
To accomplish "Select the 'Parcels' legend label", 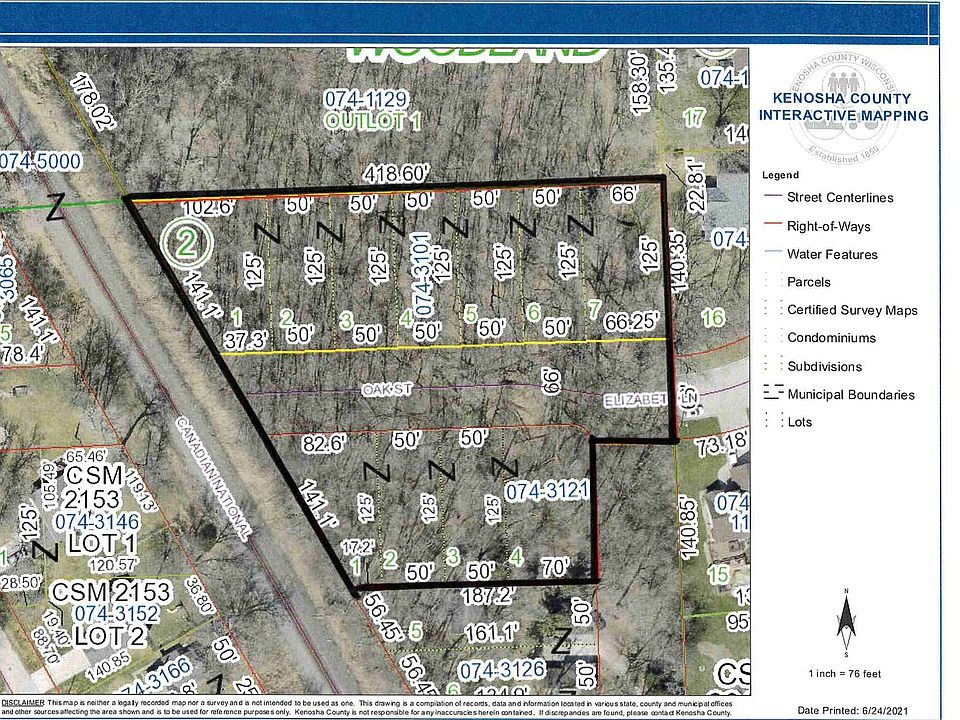I will click(x=809, y=282).
